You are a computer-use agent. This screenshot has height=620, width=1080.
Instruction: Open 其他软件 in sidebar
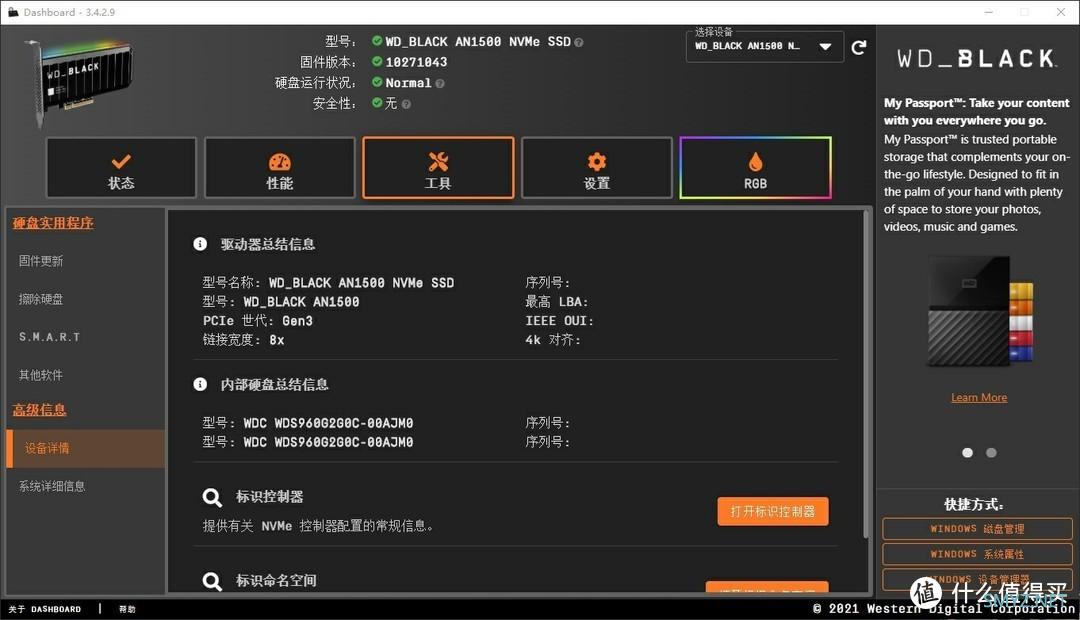coord(41,375)
